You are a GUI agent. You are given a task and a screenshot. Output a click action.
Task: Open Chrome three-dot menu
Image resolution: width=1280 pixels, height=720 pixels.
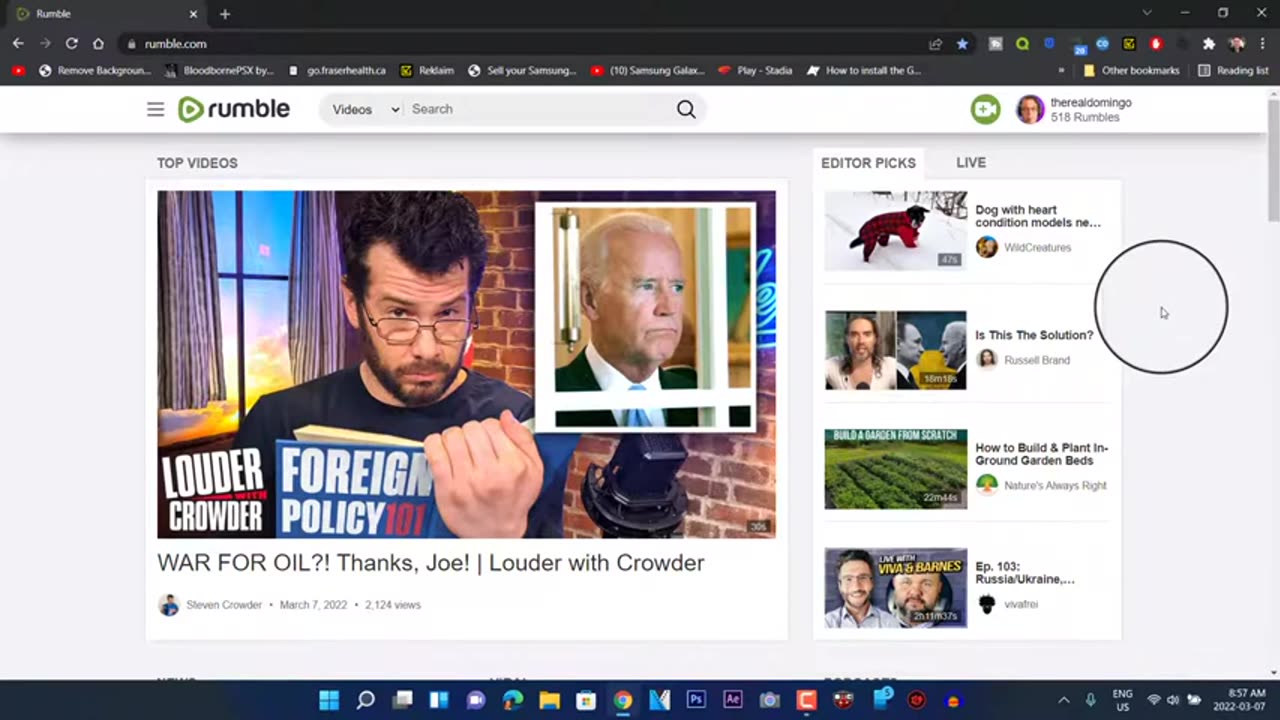point(1263,44)
